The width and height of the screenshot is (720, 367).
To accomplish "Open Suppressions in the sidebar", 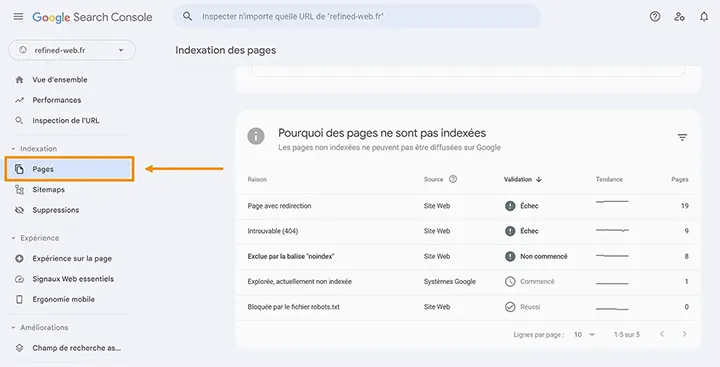I will pos(56,210).
